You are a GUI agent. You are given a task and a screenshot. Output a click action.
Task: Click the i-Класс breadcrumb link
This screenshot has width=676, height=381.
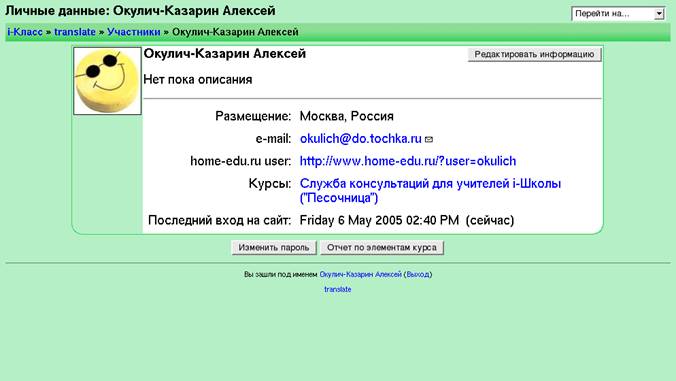25,32
